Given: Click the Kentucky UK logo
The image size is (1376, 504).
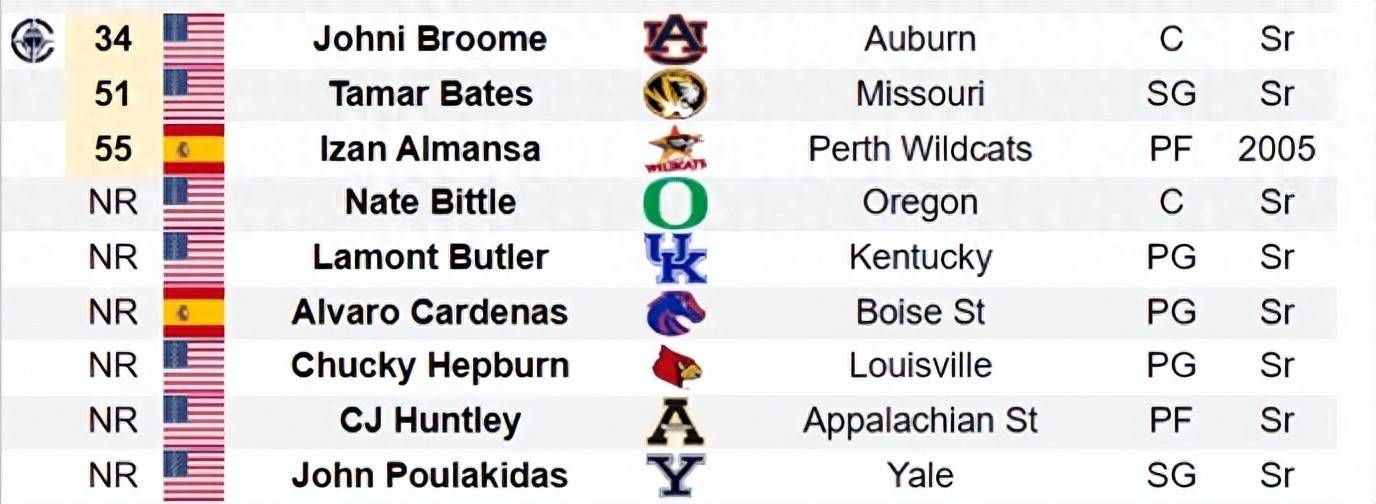Looking at the screenshot, I should (x=675, y=258).
